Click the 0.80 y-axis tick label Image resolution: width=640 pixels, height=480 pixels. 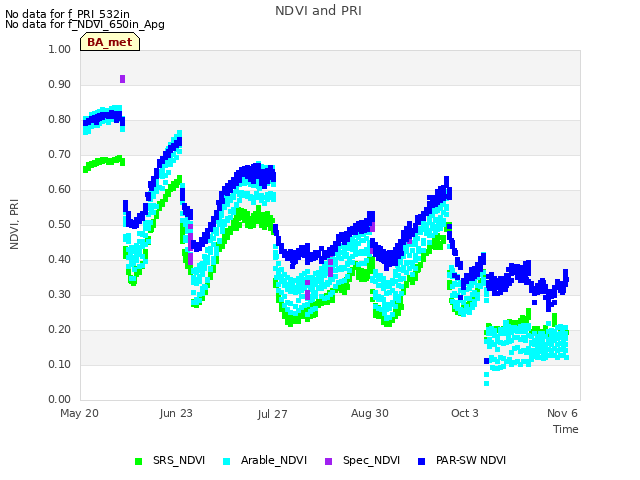(60, 120)
